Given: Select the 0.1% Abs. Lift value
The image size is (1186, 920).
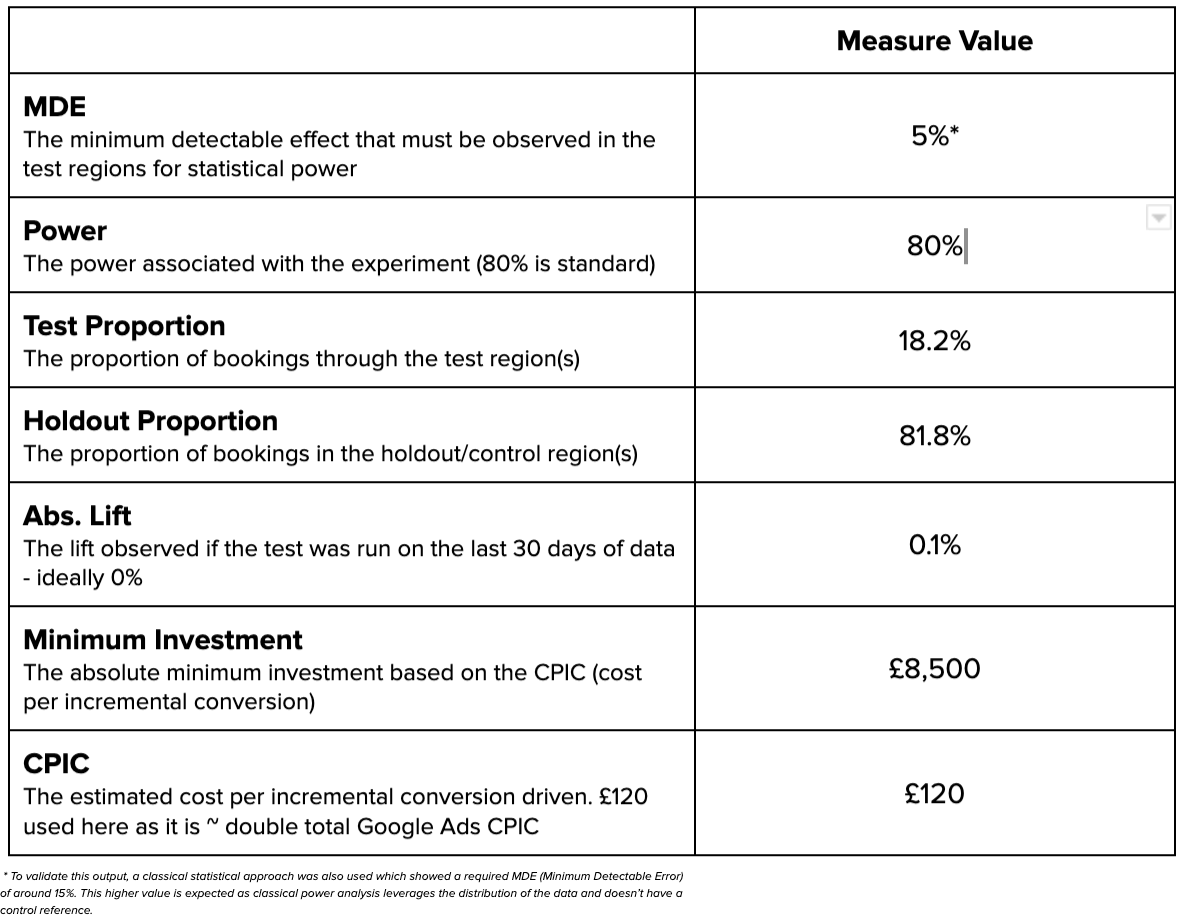Looking at the screenshot, I should tap(934, 545).
